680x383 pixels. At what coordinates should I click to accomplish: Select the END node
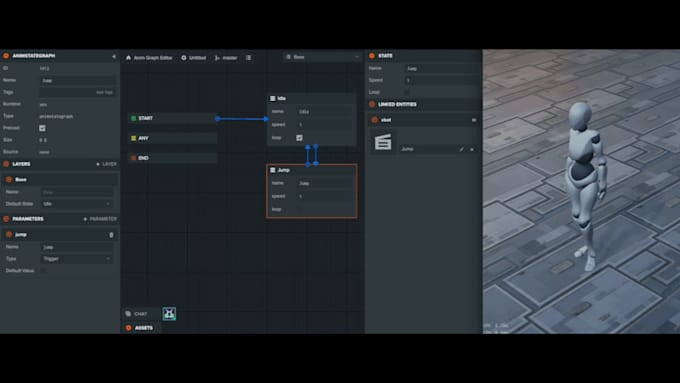(173, 158)
